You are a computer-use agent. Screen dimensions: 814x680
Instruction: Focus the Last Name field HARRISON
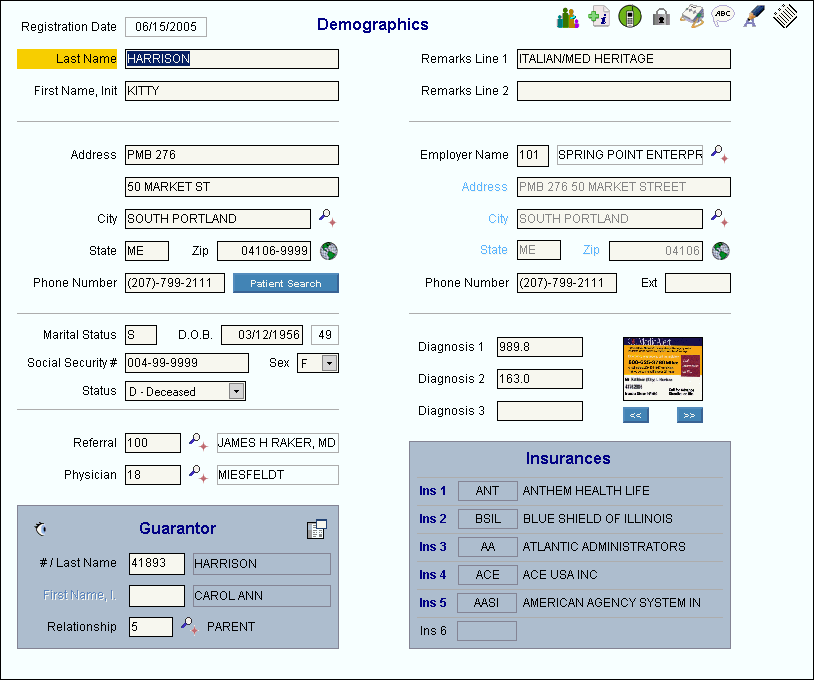tap(232, 59)
